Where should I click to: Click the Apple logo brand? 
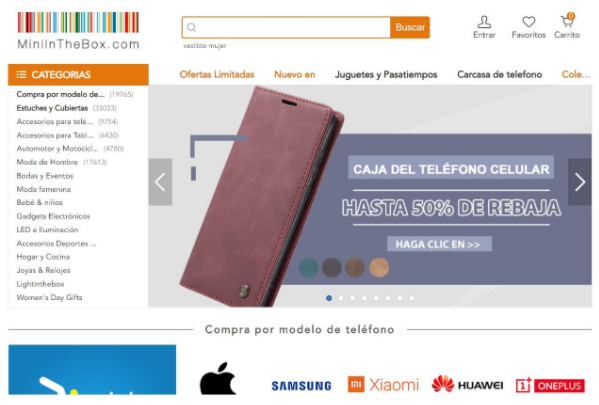click(x=218, y=378)
